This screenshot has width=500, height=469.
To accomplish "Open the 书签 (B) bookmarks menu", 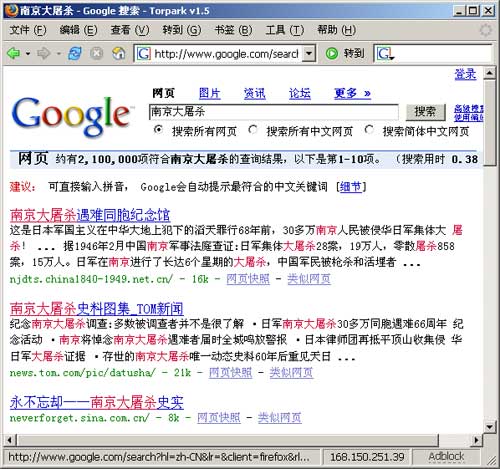I will point(233,30).
